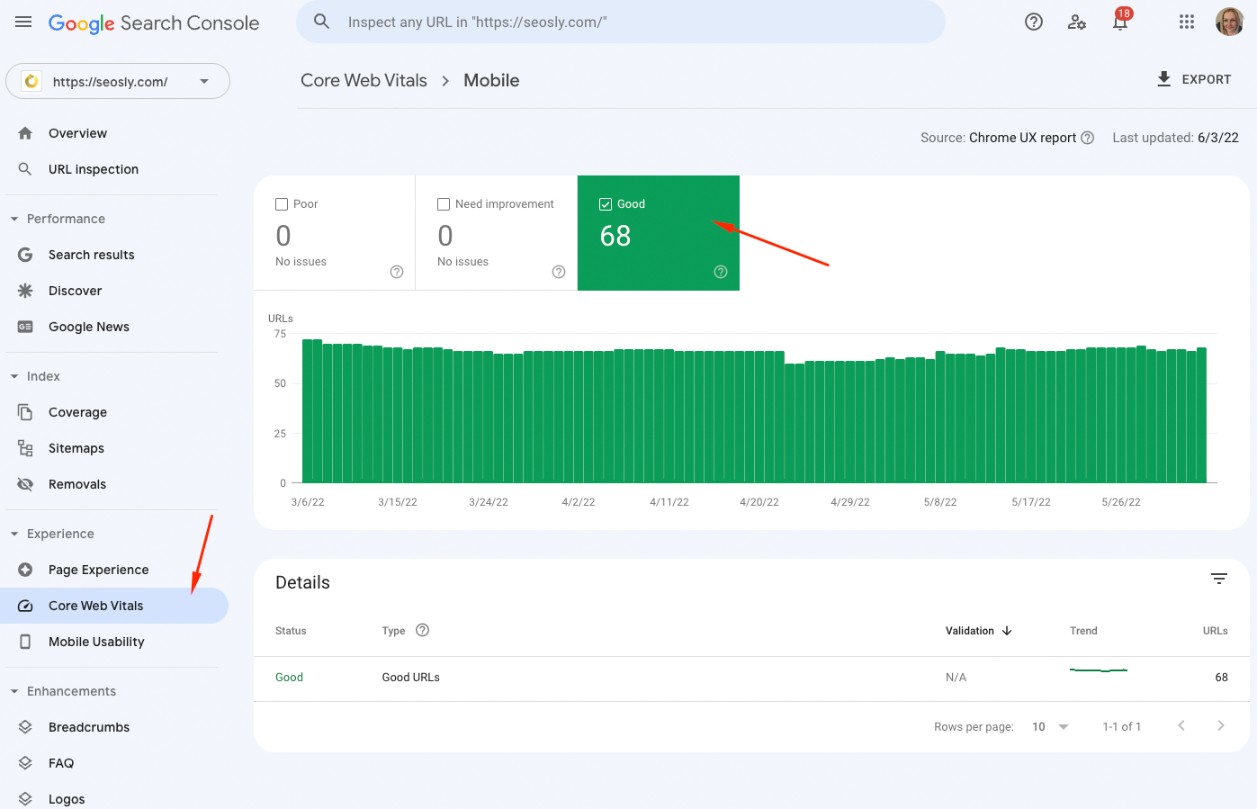Enable the Need improvement checkbox

coord(444,204)
